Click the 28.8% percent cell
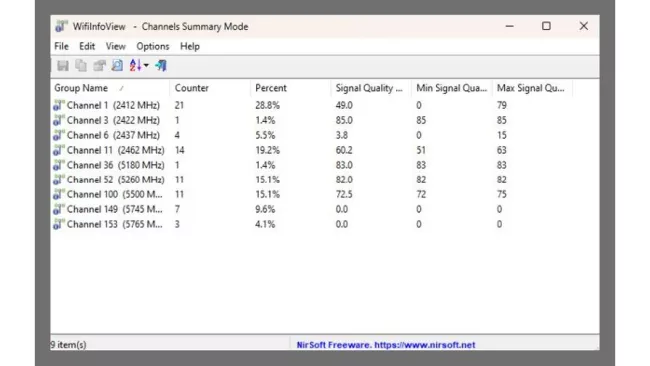The image size is (650, 366). pos(267,105)
